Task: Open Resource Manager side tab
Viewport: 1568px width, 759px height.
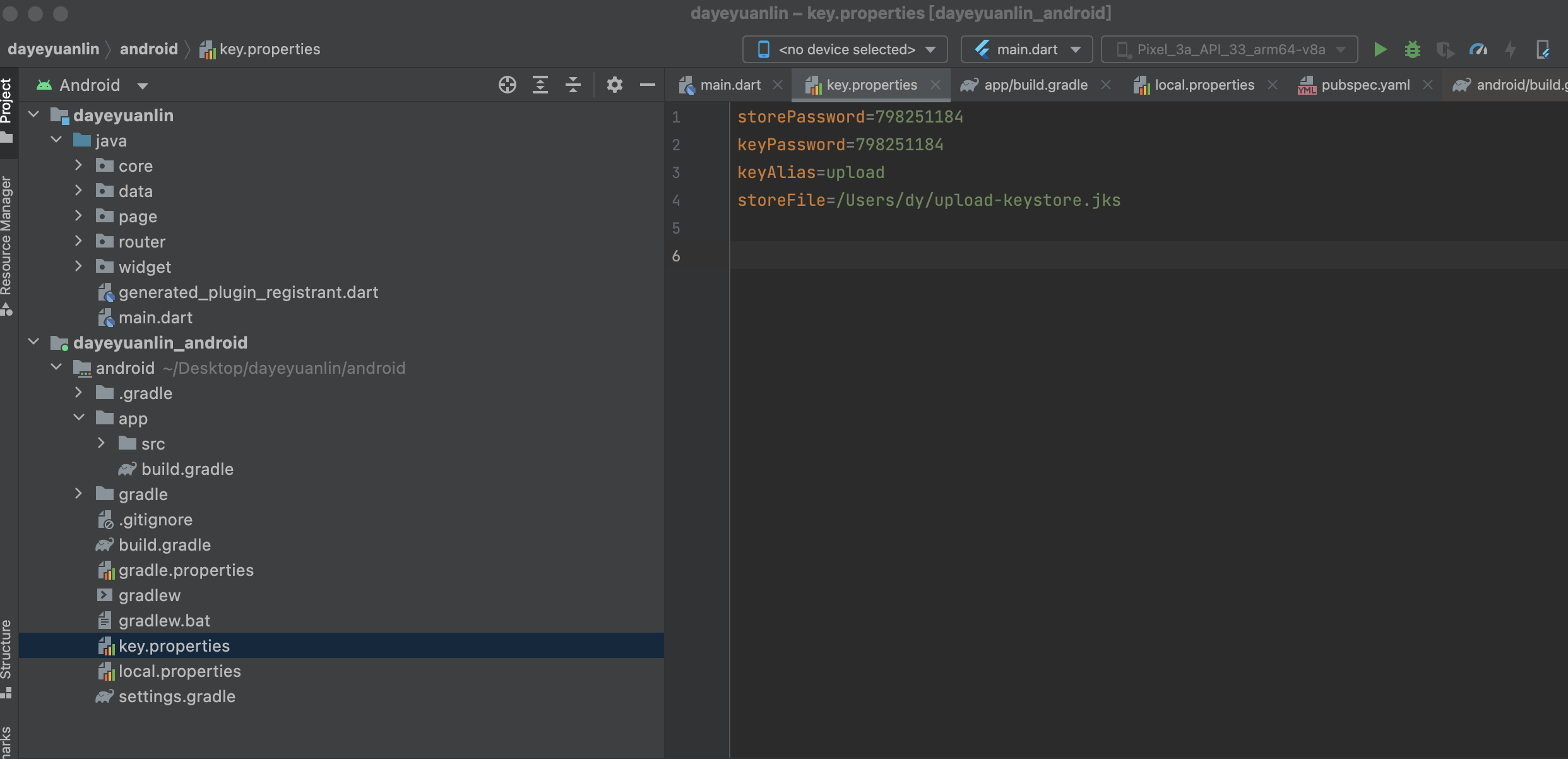Action: coord(7,245)
